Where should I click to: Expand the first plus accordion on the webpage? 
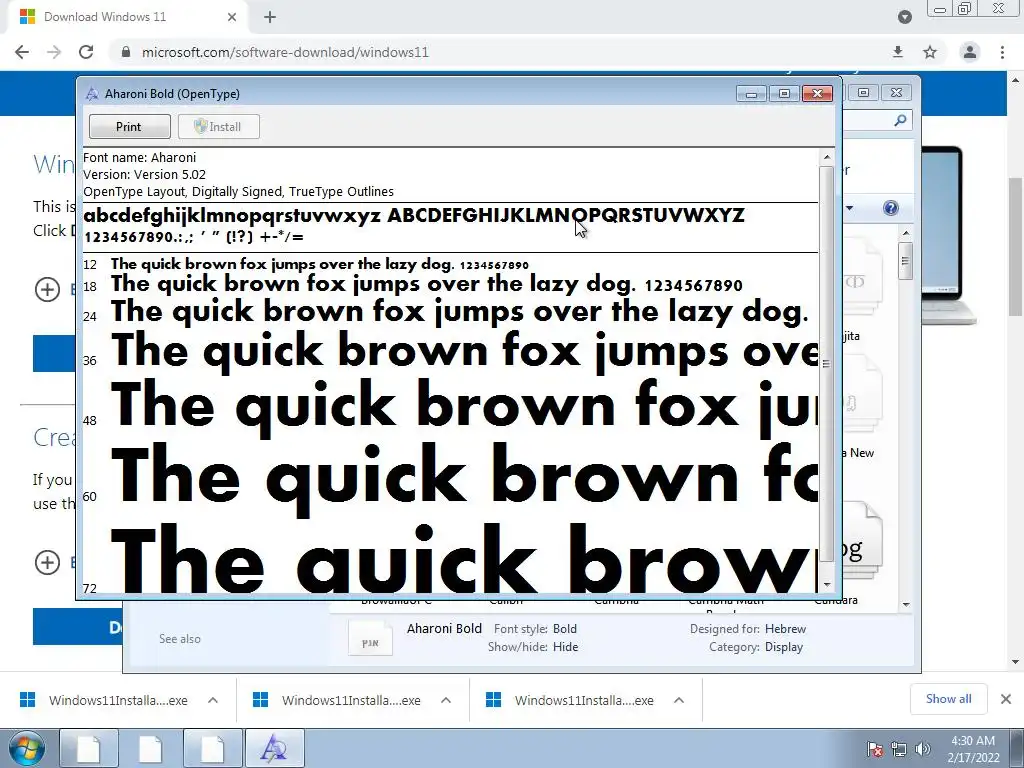pyautogui.click(x=47, y=289)
